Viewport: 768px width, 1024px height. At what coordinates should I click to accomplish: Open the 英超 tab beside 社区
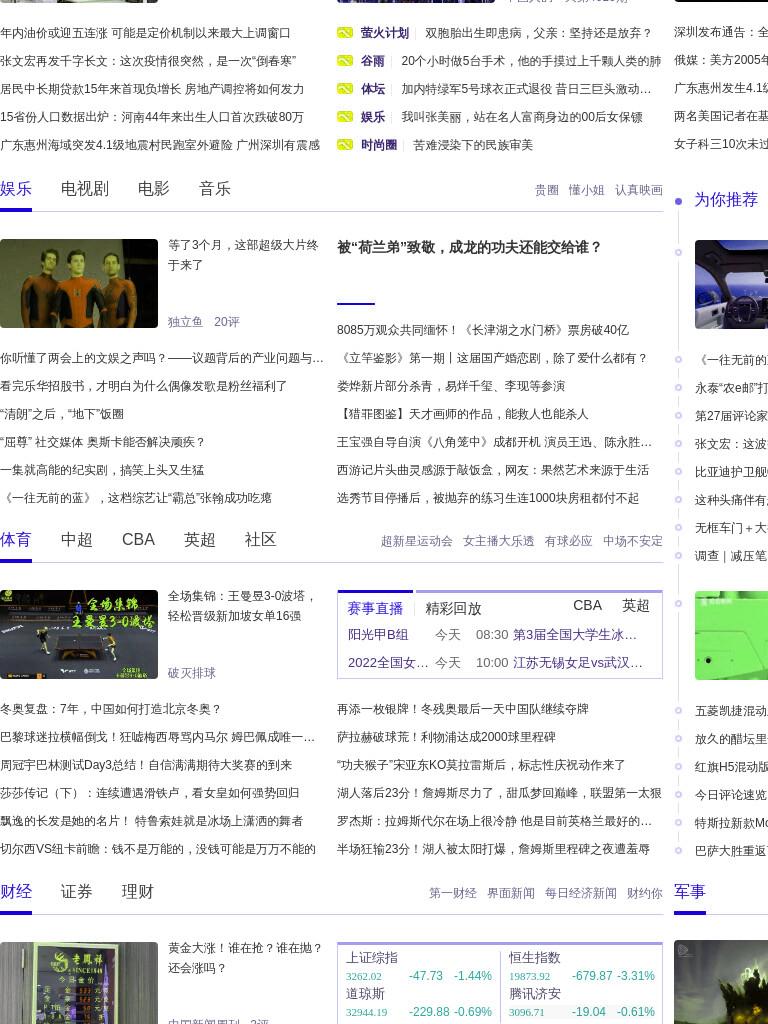pyautogui.click(x=199, y=539)
